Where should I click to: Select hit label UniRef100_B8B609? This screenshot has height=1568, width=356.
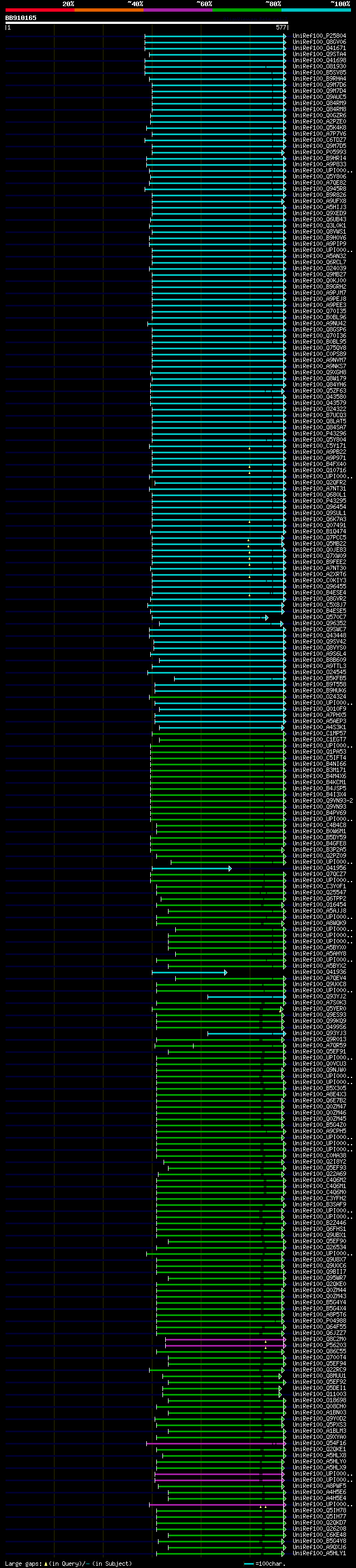pos(319,660)
